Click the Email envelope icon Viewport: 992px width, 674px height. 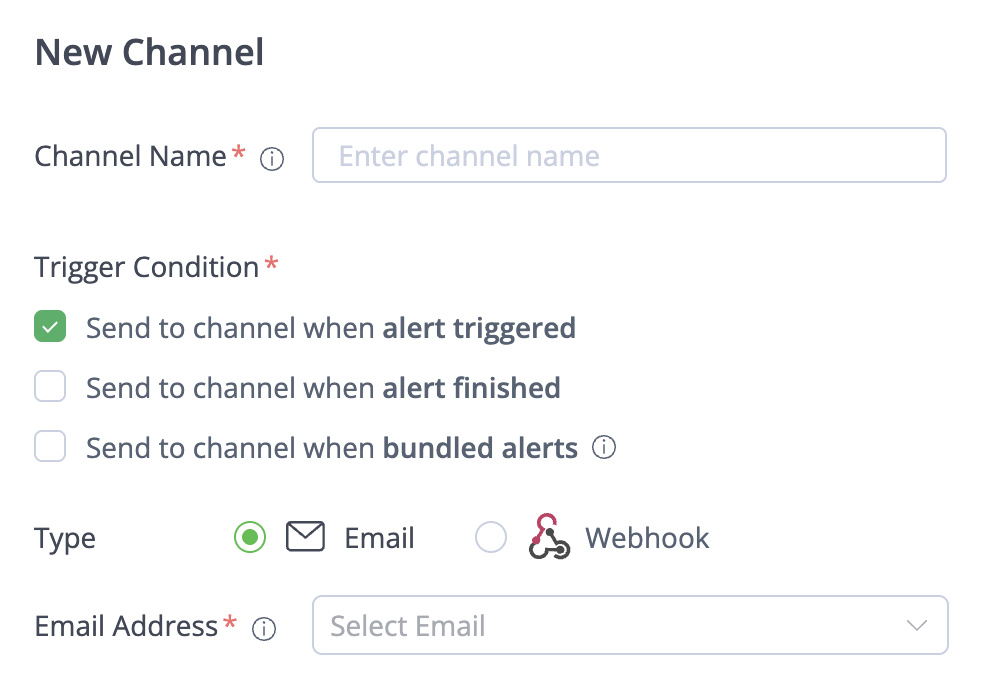pos(306,538)
